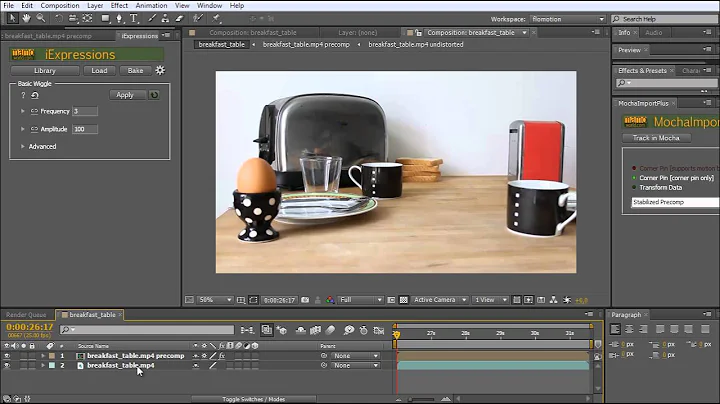720x404 pixels.
Task: Expand the Advanced section
Action: coord(22,146)
